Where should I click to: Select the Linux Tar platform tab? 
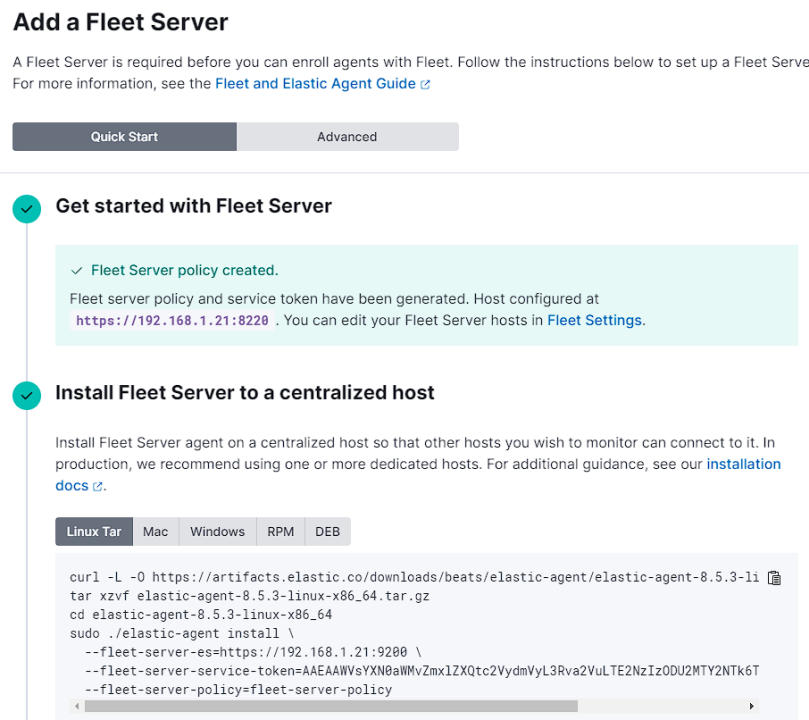click(94, 532)
